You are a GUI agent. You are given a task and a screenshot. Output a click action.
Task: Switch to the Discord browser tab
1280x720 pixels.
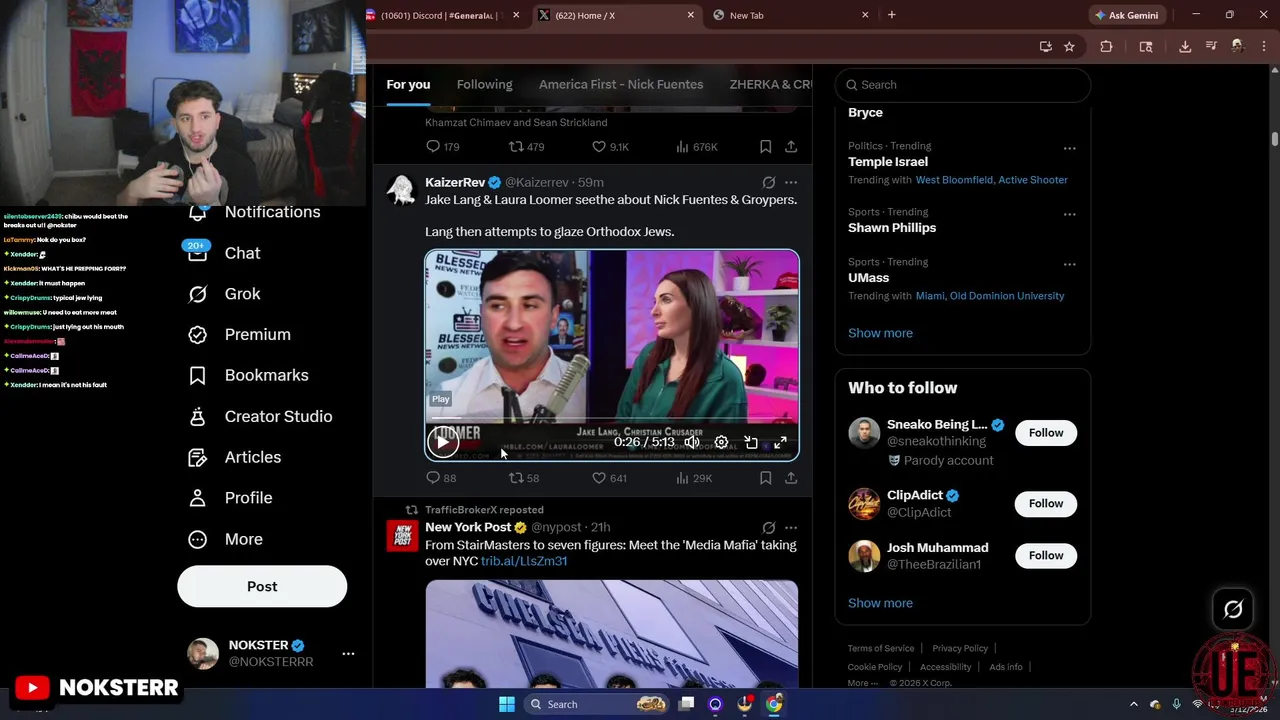point(441,15)
